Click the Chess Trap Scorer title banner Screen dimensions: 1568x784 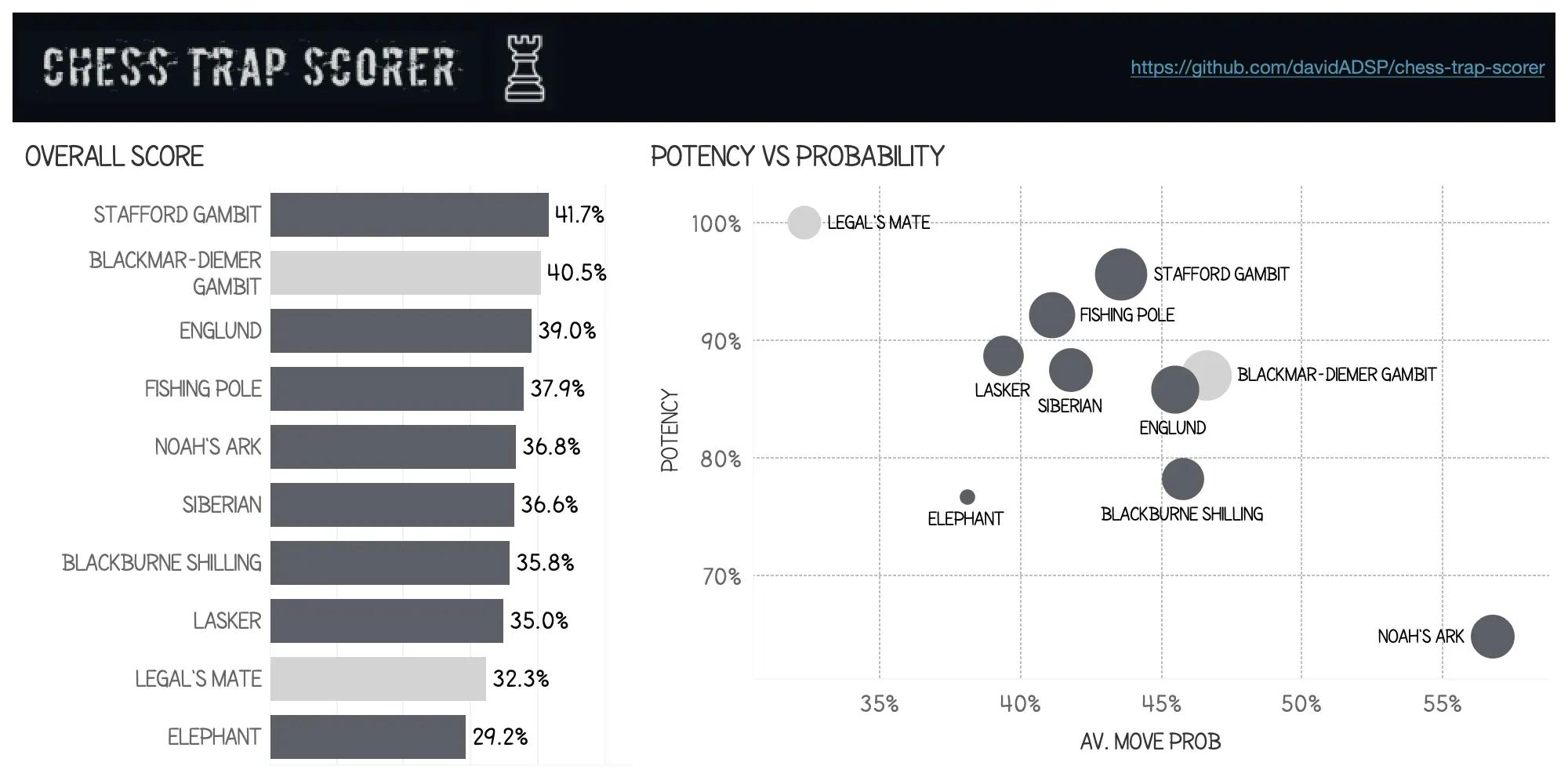click(249, 67)
